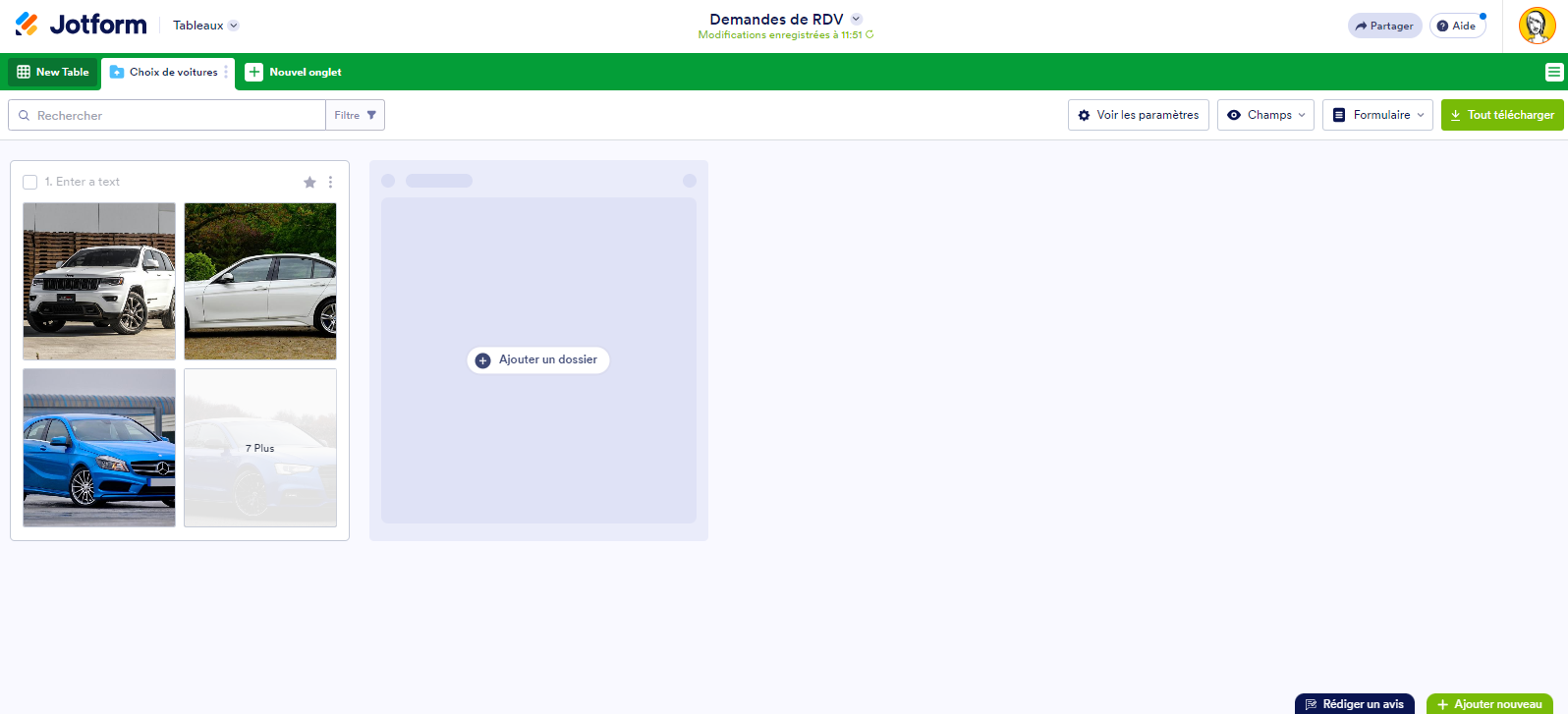1568x714 pixels.
Task: Add a Nouvel onglet tab
Action: coord(294,72)
